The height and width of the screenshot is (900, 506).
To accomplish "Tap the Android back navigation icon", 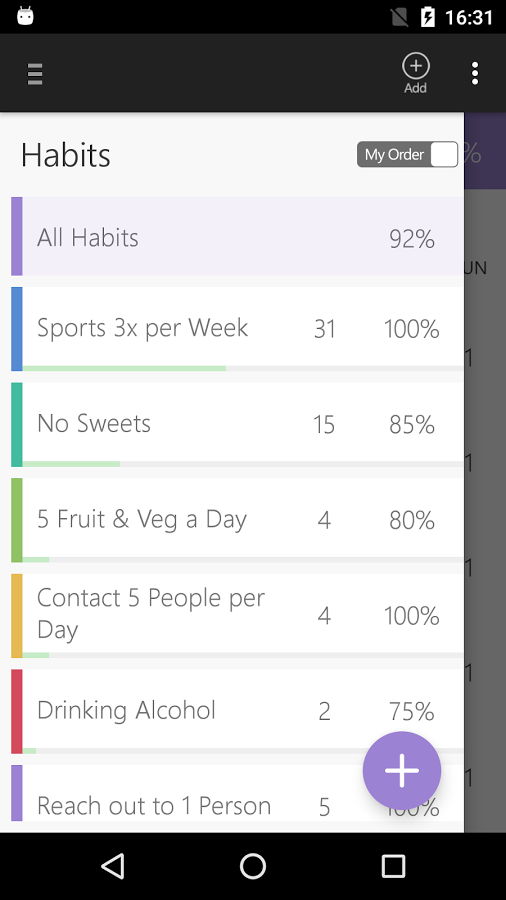I will tap(112, 866).
